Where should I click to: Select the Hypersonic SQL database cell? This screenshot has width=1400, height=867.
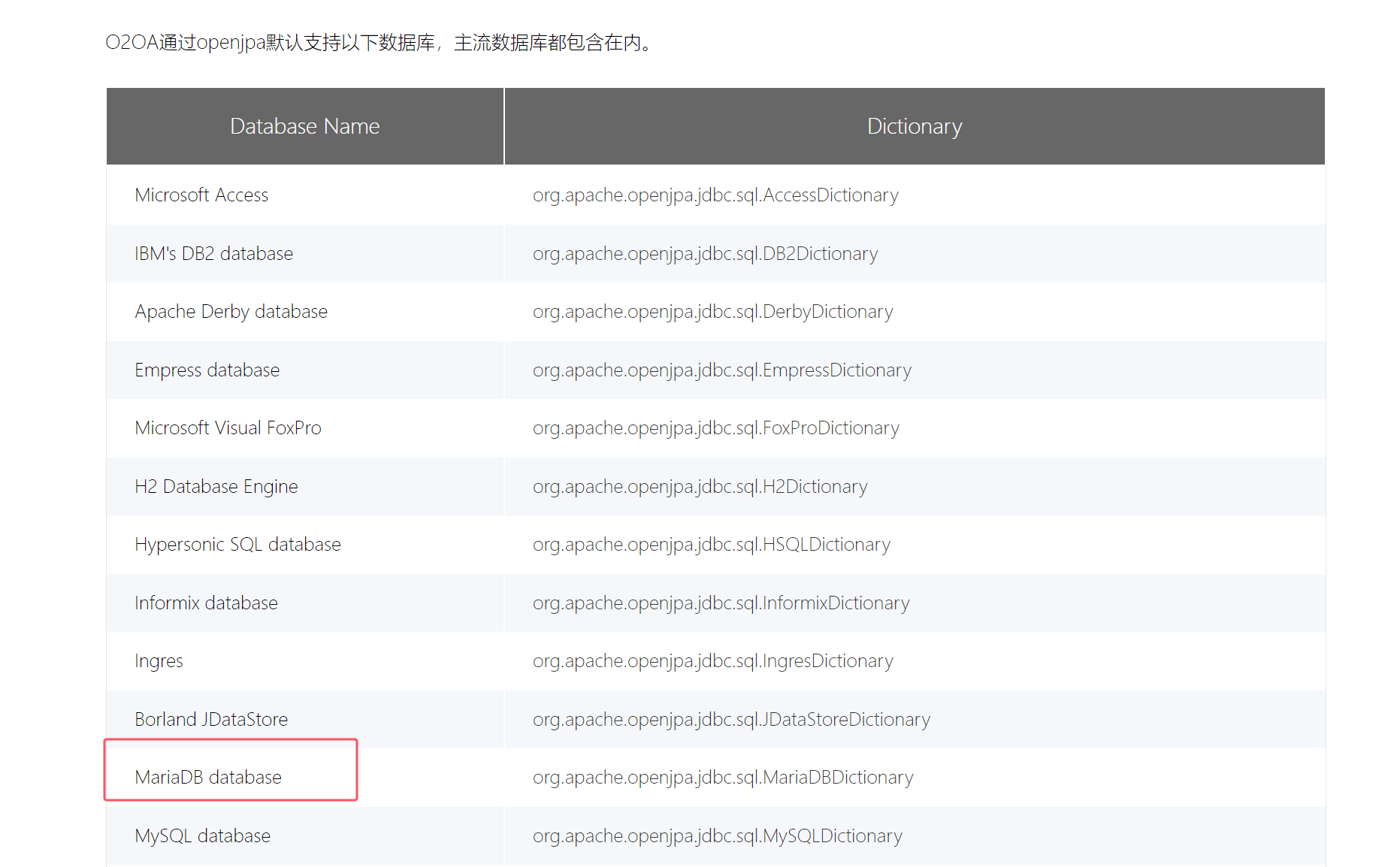(305, 545)
